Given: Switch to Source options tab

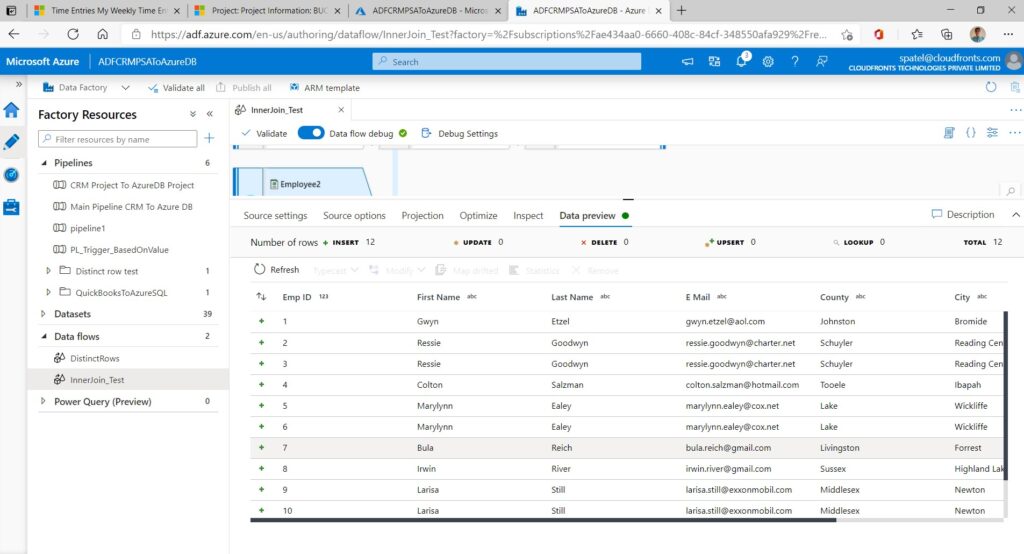Looking at the screenshot, I should pyautogui.click(x=354, y=216).
